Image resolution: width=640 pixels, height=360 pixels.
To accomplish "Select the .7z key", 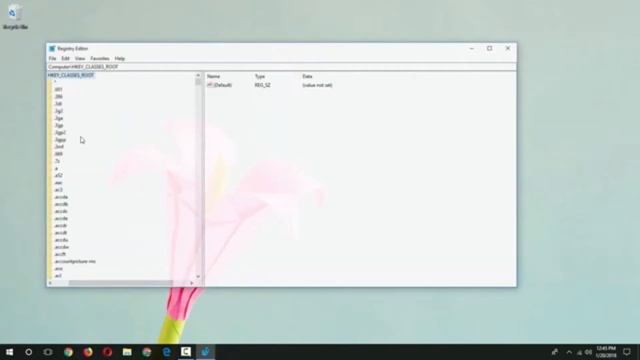I will pos(57,161).
